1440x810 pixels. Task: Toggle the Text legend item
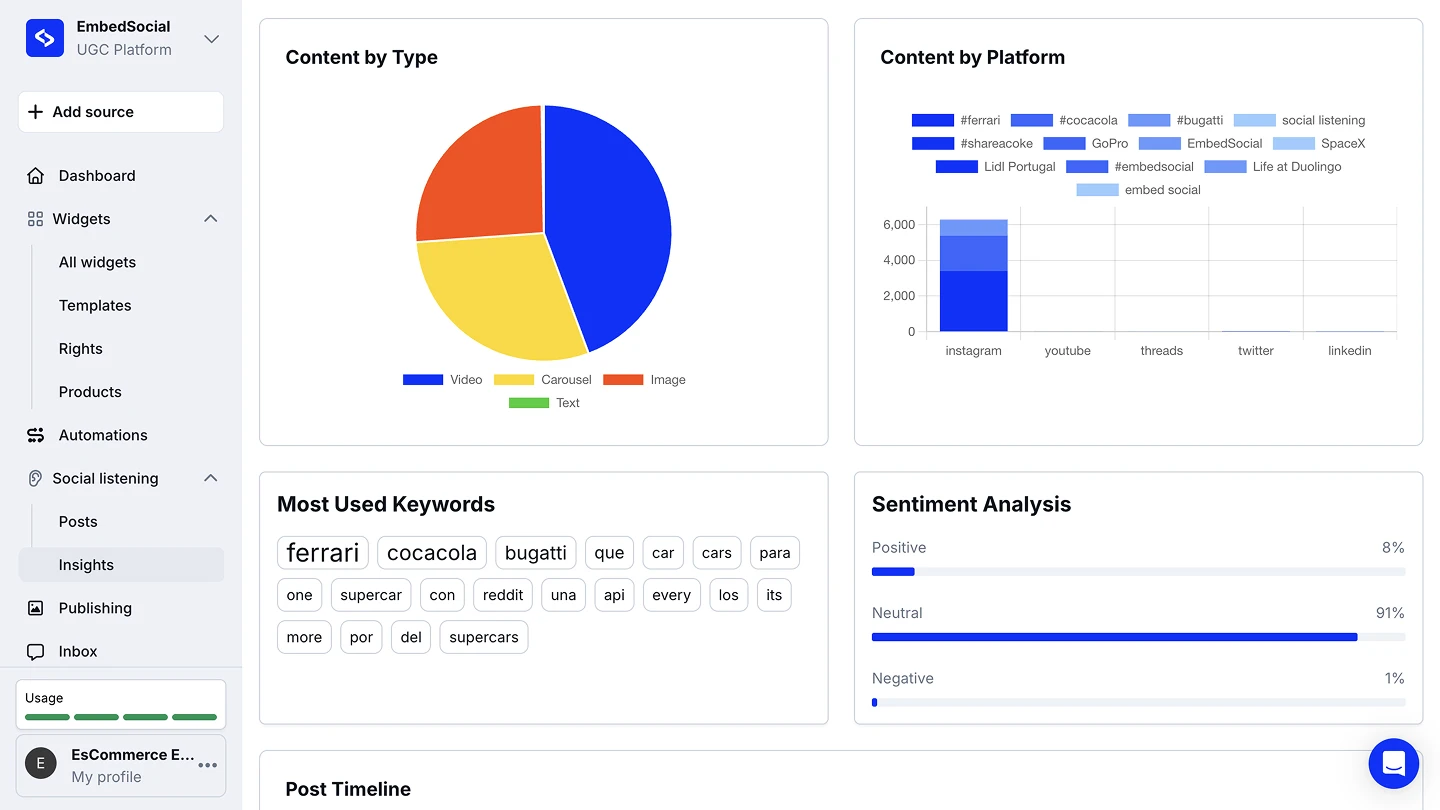click(545, 403)
